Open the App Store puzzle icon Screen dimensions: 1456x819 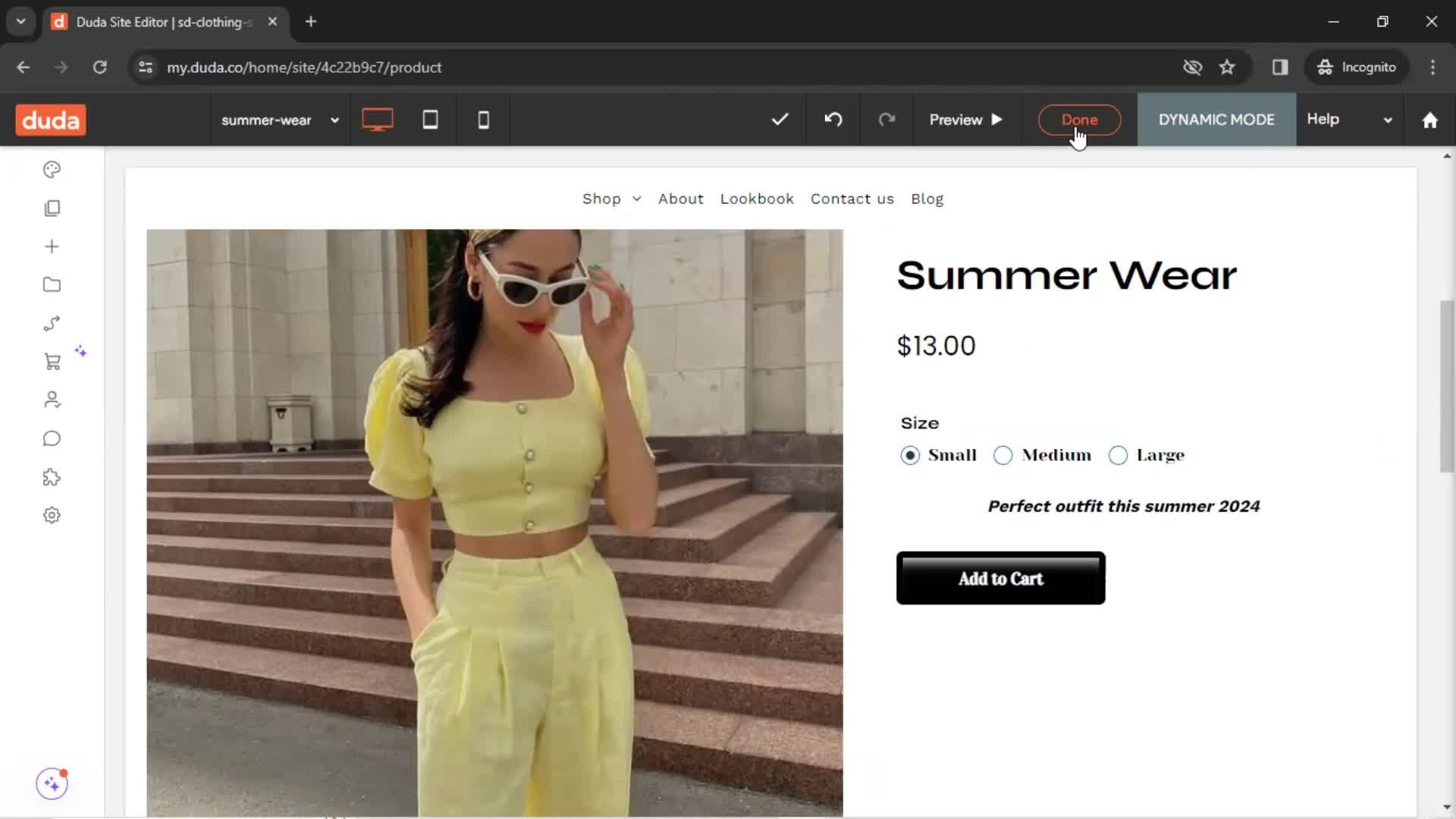click(52, 477)
